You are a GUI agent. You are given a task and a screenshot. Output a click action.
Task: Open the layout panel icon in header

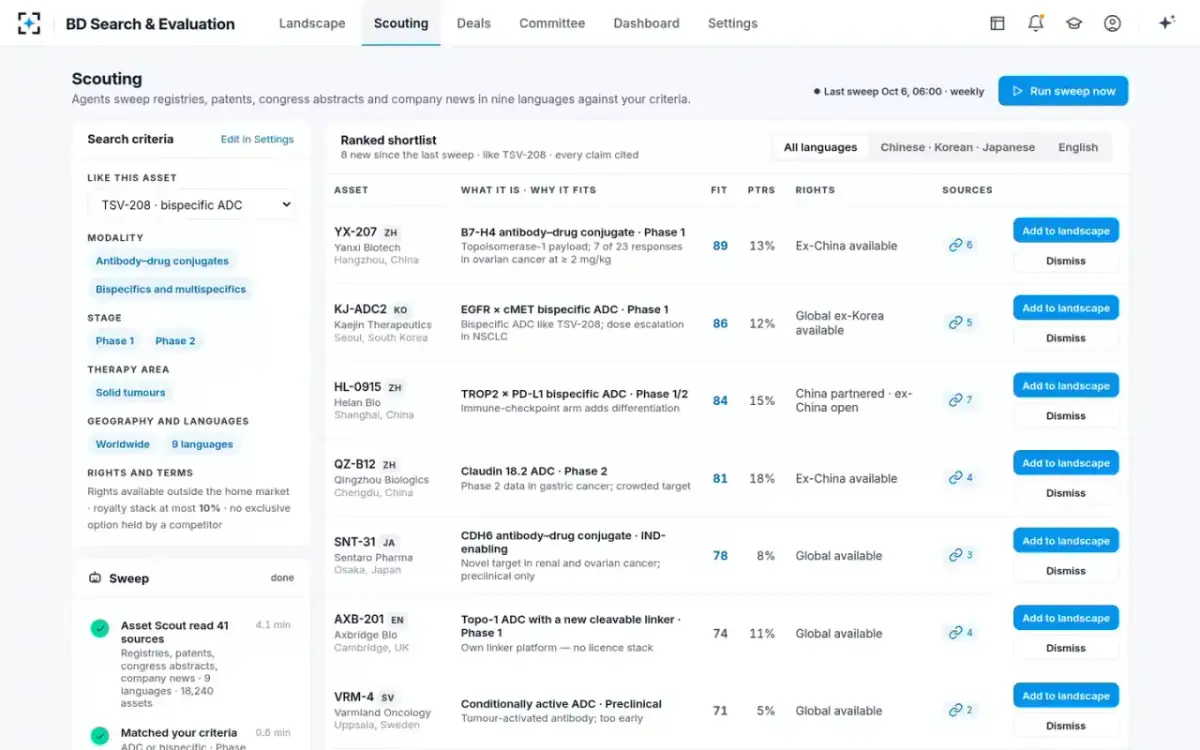tap(997, 23)
